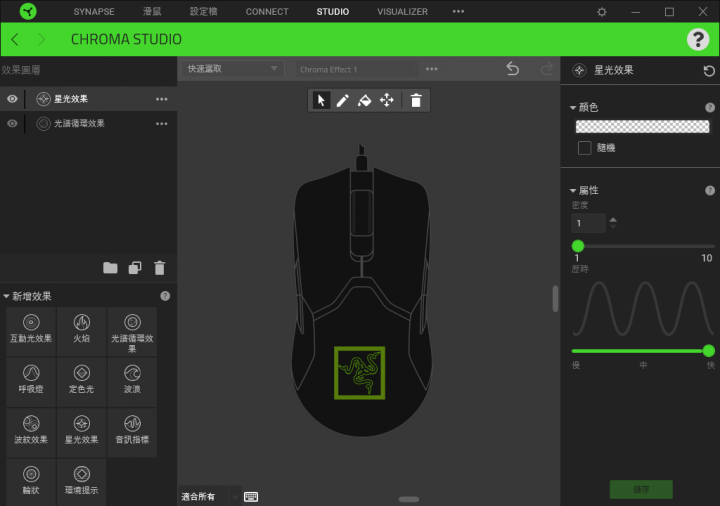Create a new layer group folder
The width and height of the screenshot is (720, 506).
(x=110, y=268)
